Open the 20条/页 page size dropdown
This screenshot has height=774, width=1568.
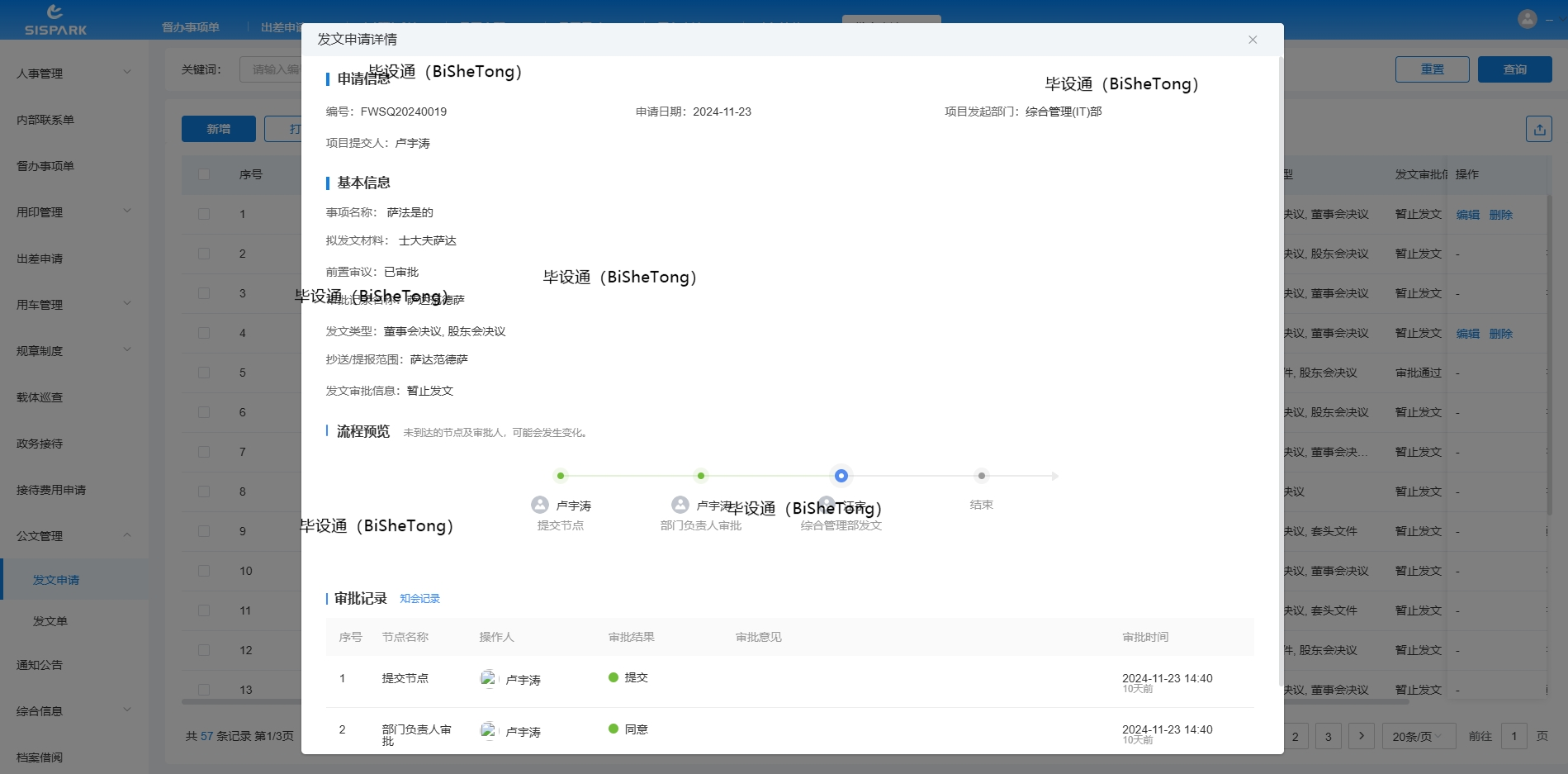(x=1418, y=736)
